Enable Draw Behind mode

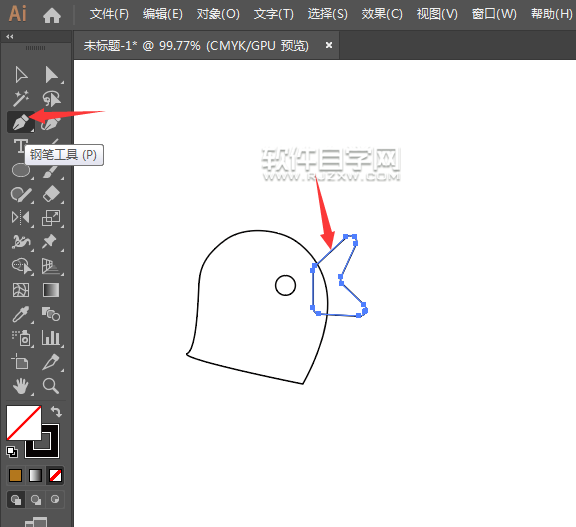(36, 499)
